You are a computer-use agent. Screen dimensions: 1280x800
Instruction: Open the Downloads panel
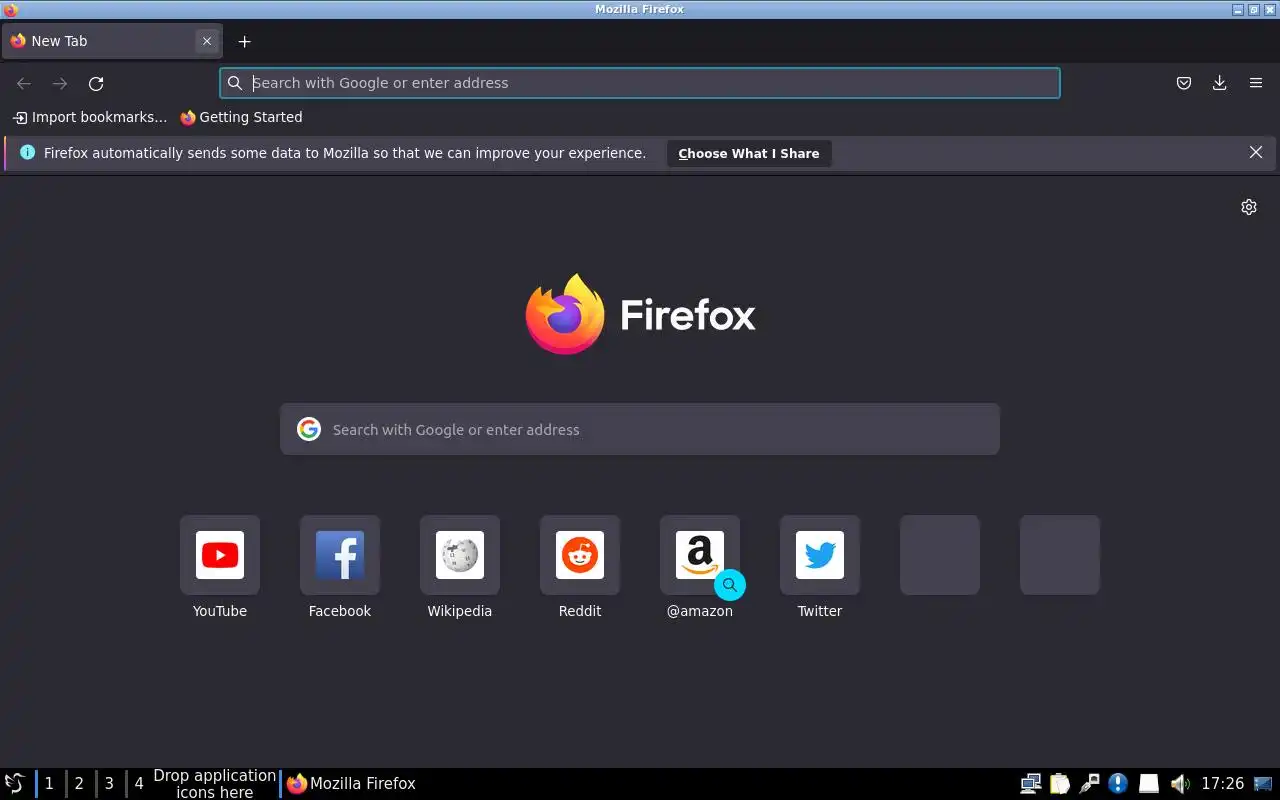[x=1220, y=83]
